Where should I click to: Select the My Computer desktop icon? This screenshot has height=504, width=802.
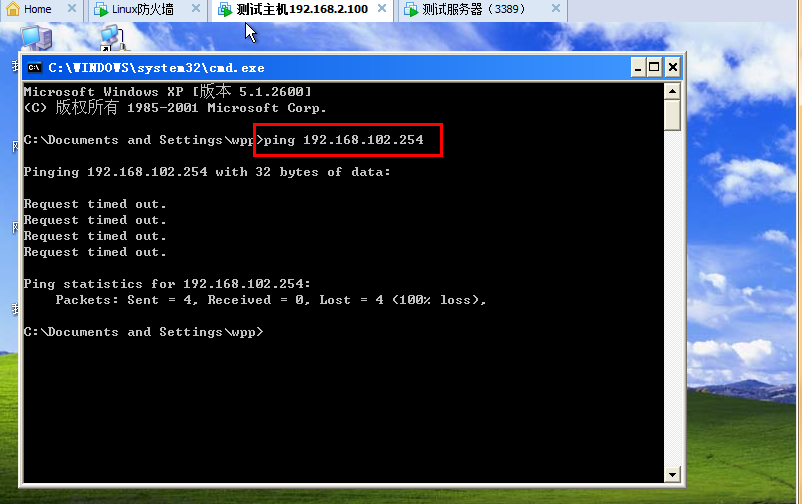pyautogui.click(x=36, y=38)
